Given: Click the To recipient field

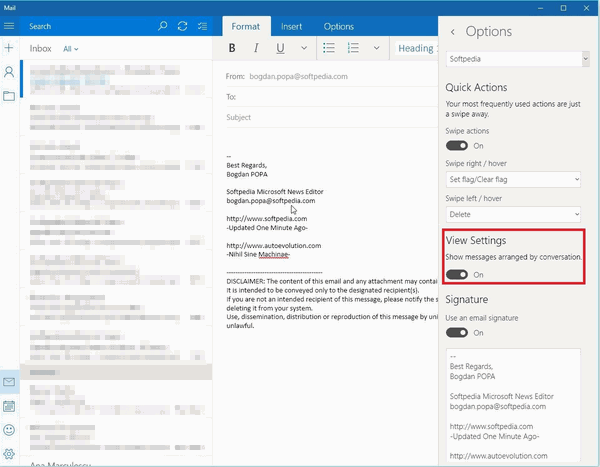Looking at the screenshot, I should point(331,97).
